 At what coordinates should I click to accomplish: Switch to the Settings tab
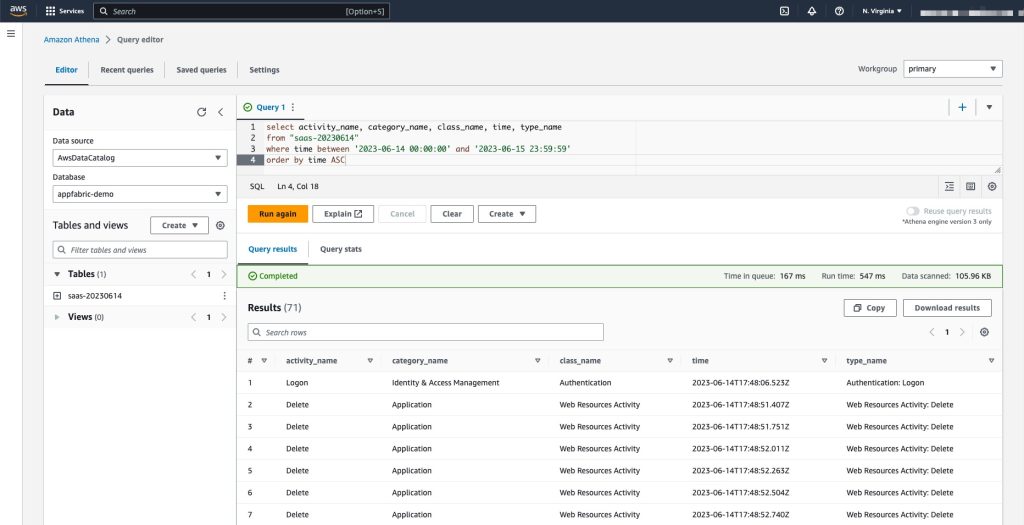click(x=264, y=70)
